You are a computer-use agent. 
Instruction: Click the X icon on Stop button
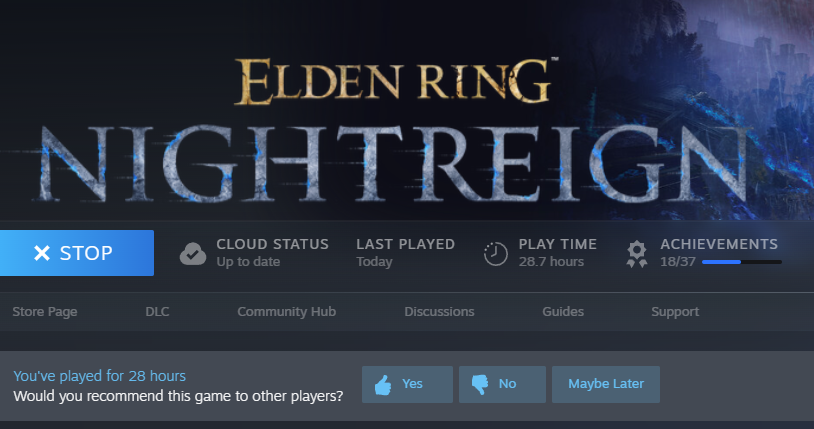(42, 253)
